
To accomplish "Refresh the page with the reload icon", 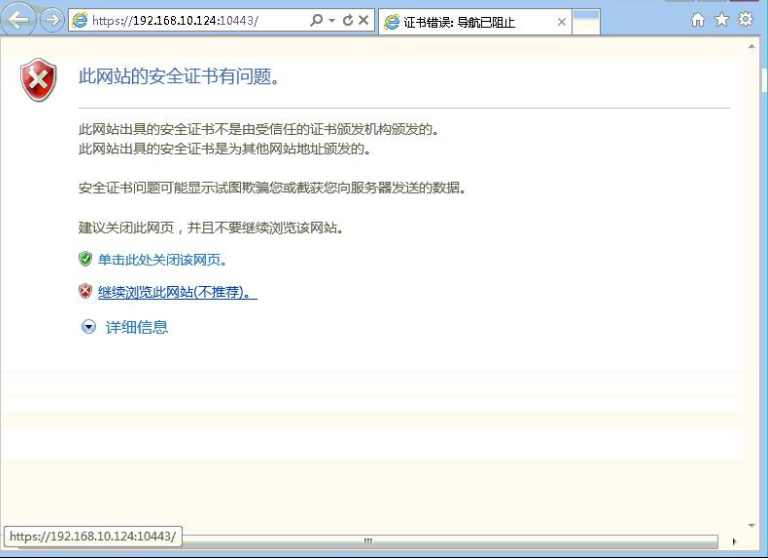I will (x=348, y=20).
